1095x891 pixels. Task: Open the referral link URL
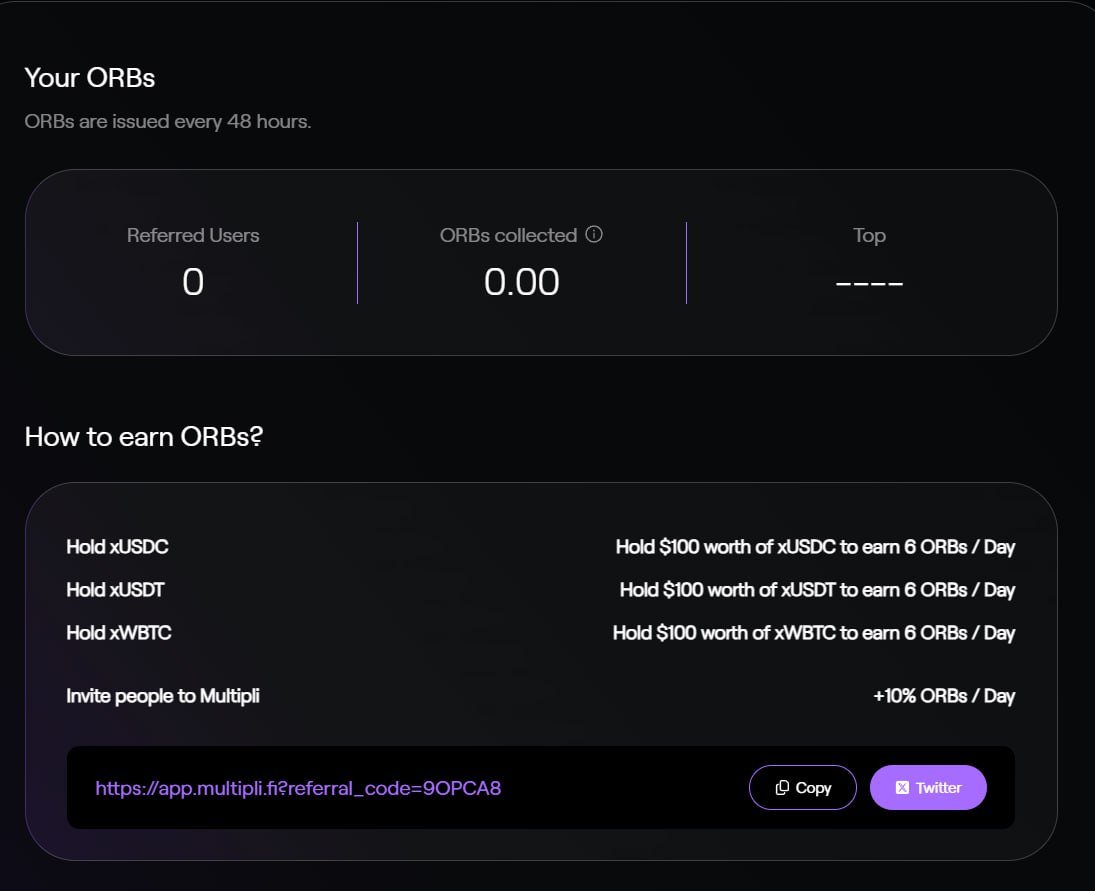pos(298,788)
